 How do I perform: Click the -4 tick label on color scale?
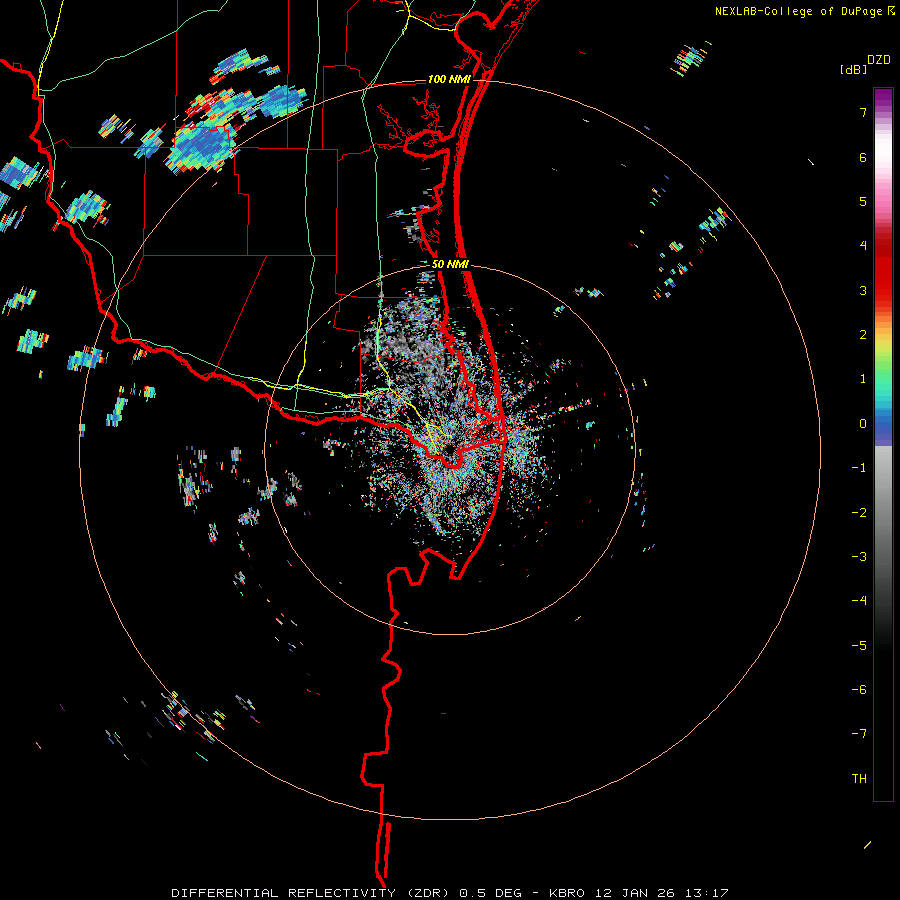pyautogui.click(x=859, y=600)
